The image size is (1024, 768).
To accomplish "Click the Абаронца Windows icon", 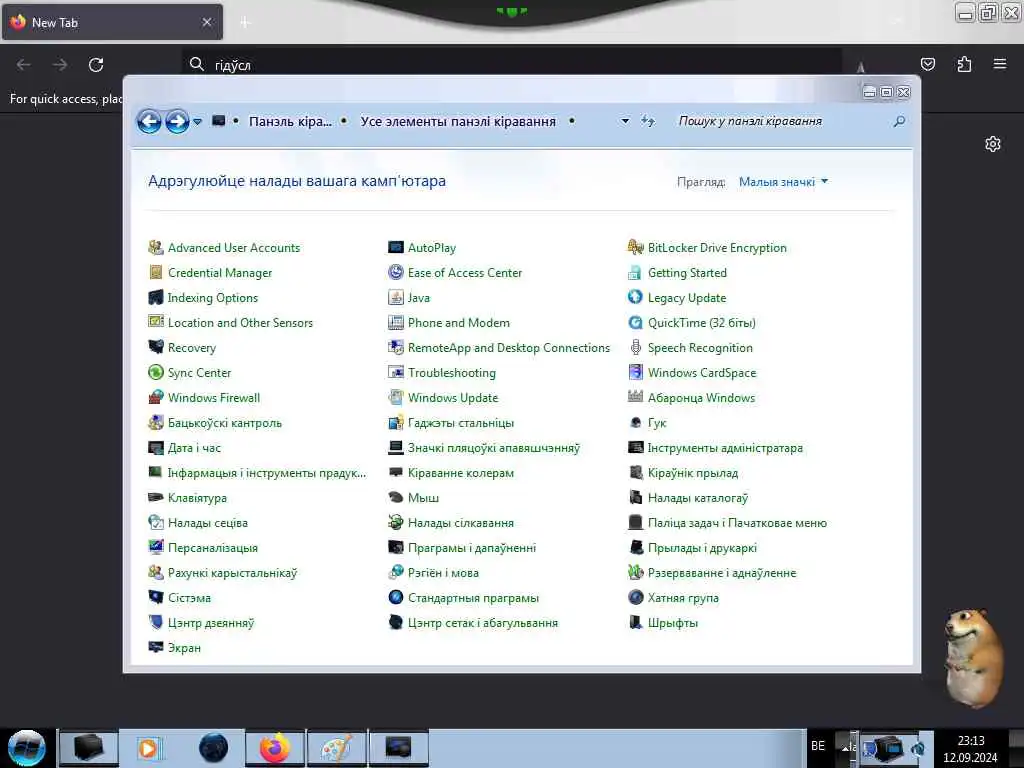I will coord(635,397).
